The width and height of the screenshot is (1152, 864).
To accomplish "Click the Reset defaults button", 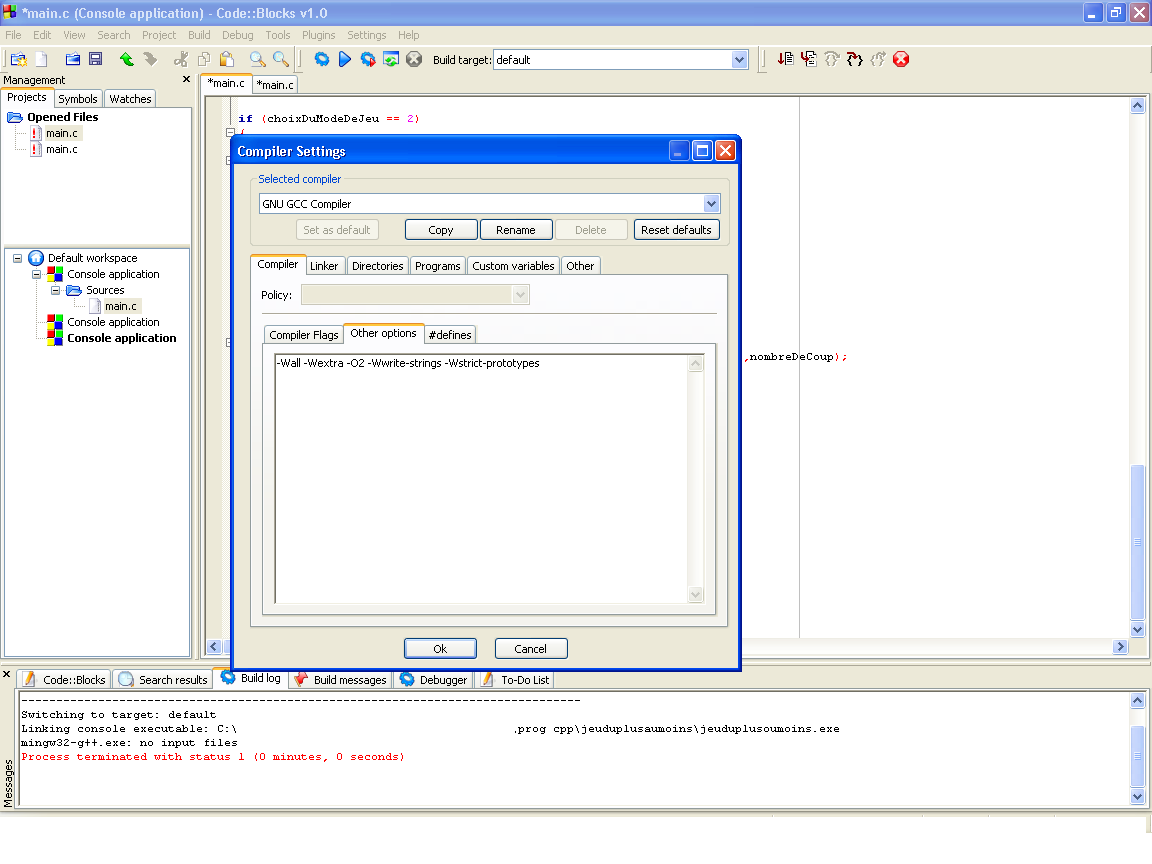I will tap(676, 229).
